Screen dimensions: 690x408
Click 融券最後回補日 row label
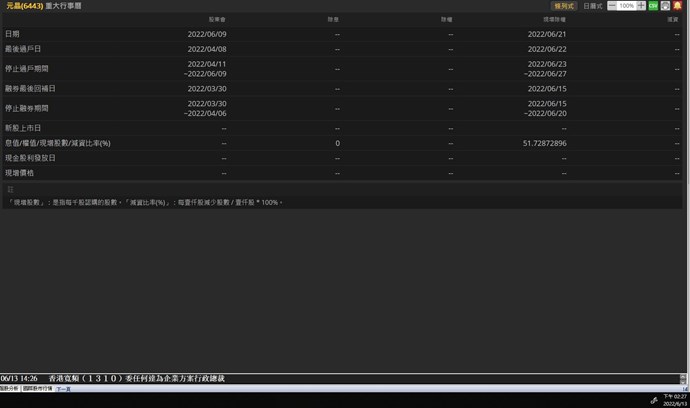30,88
